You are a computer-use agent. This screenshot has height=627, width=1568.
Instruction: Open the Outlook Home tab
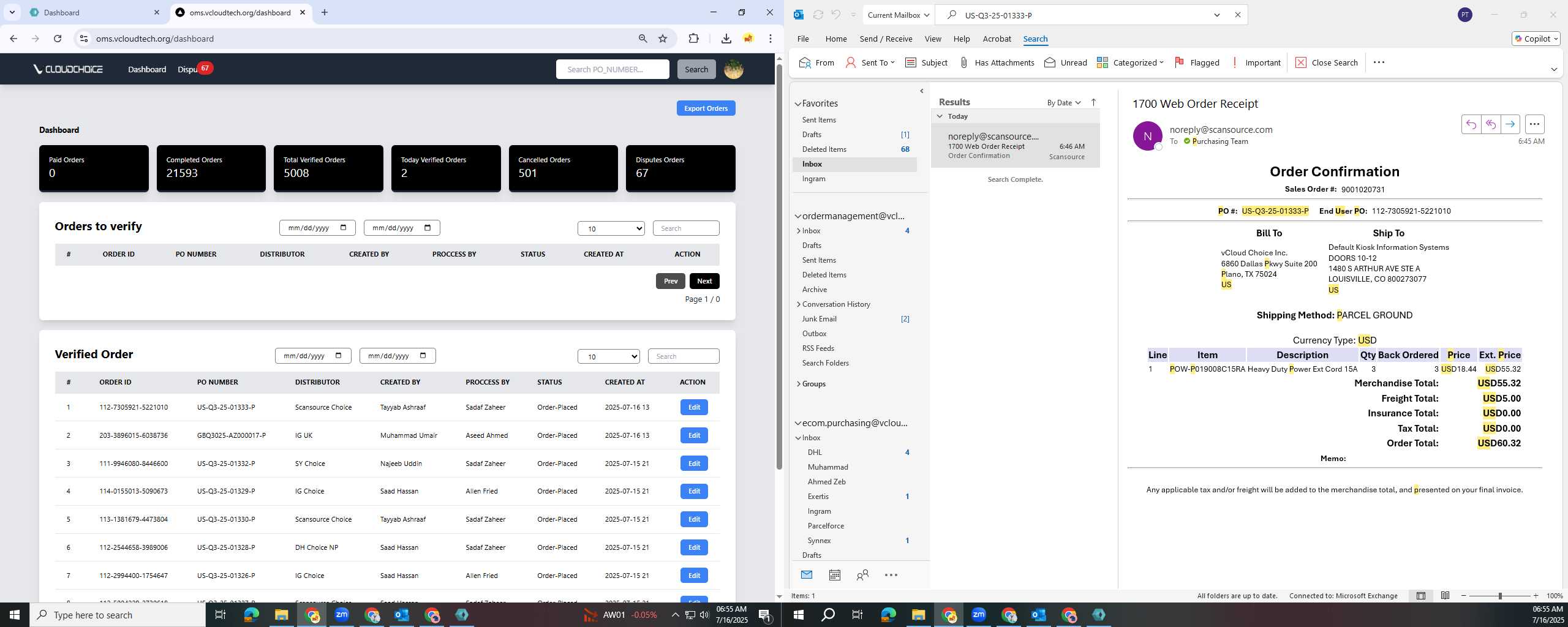point(836,39)
